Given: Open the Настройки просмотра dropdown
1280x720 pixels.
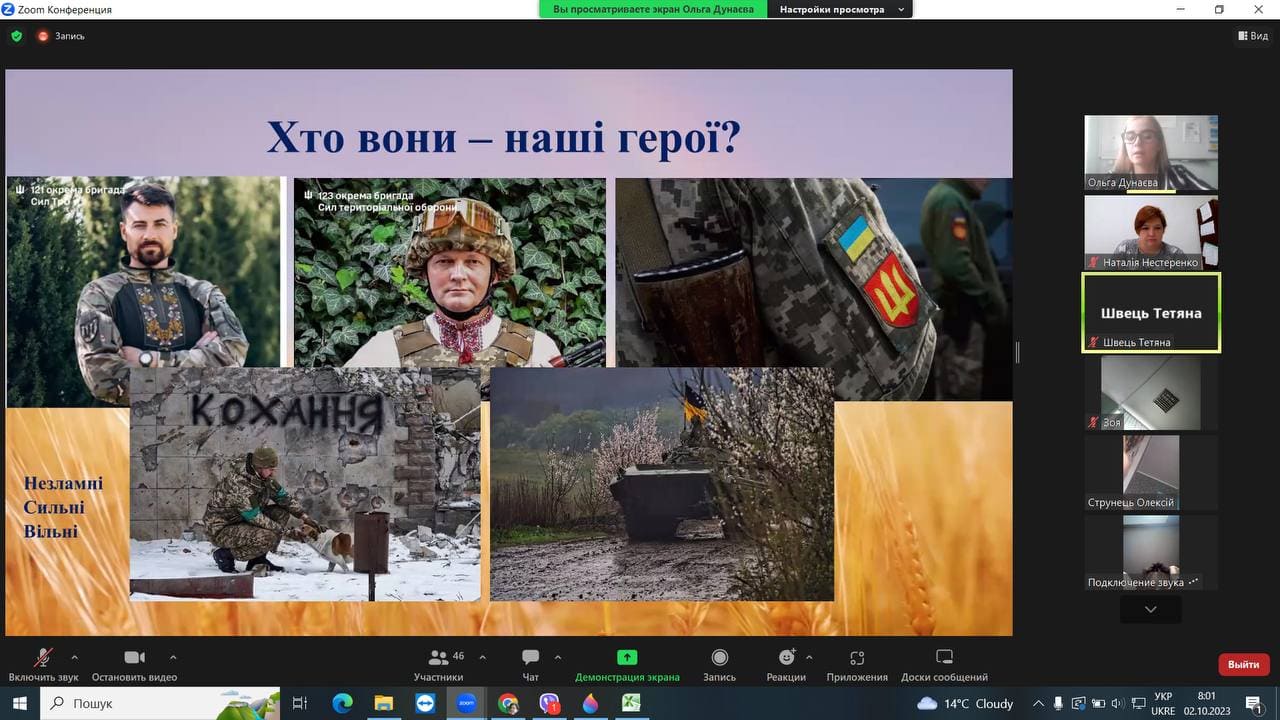Looking at the screenshot, I should coord(841,9).
